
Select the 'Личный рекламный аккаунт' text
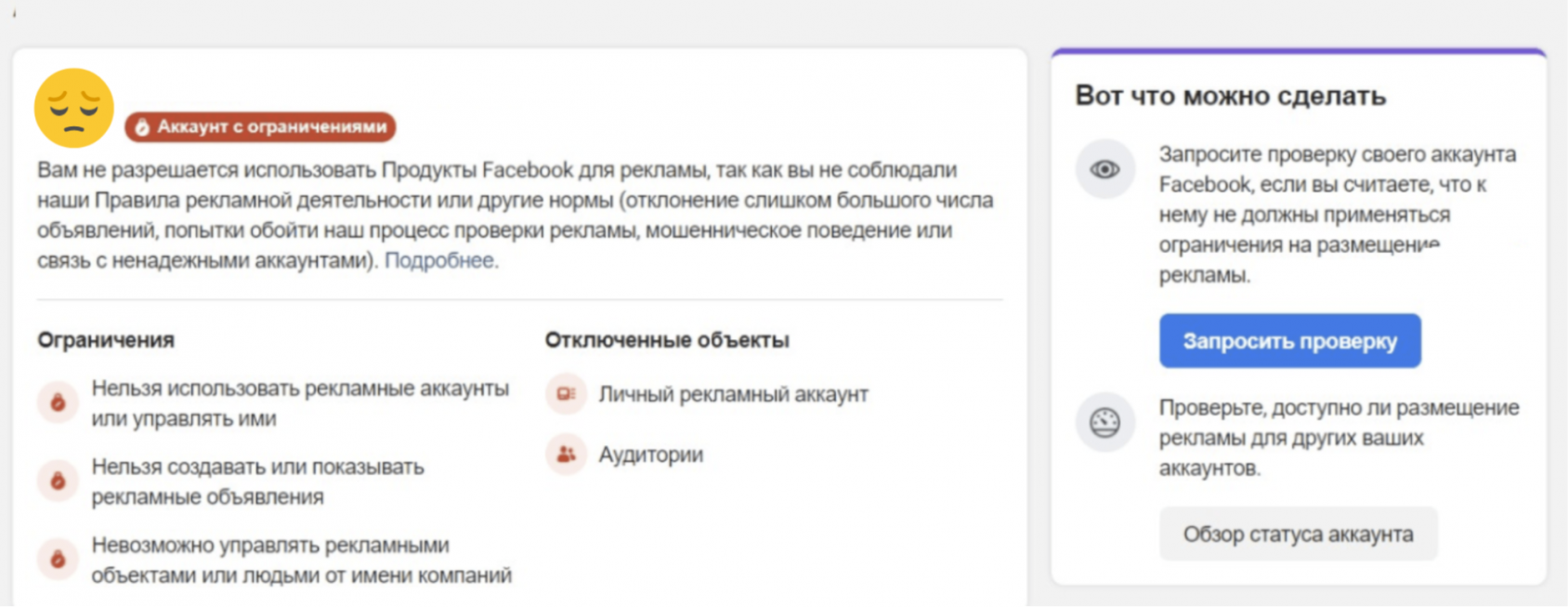[733, 394]
